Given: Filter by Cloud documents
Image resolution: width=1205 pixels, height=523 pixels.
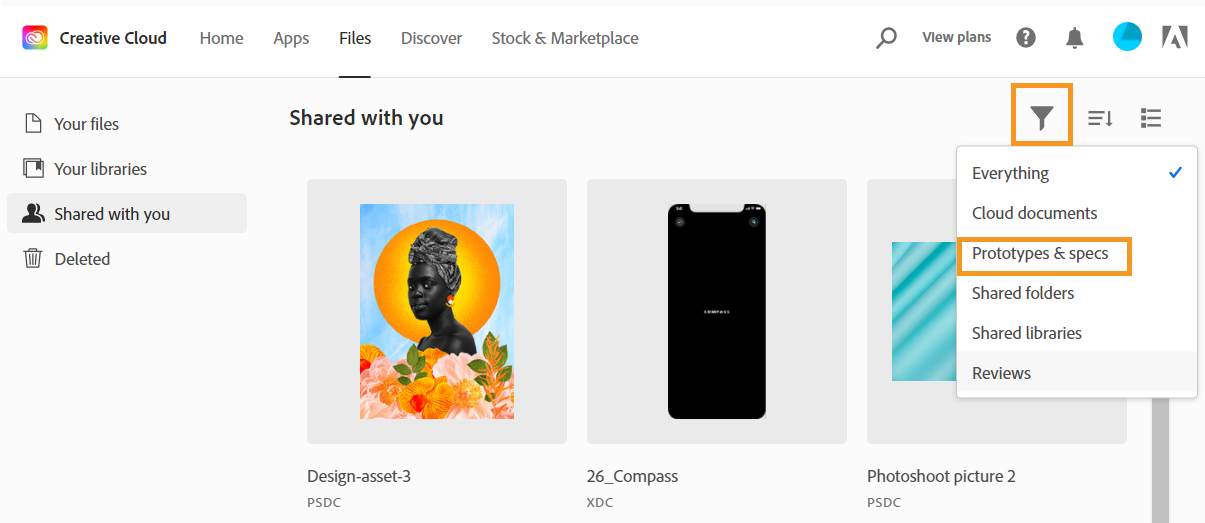Looking at the screenshot, I should tap(1034, 213).
